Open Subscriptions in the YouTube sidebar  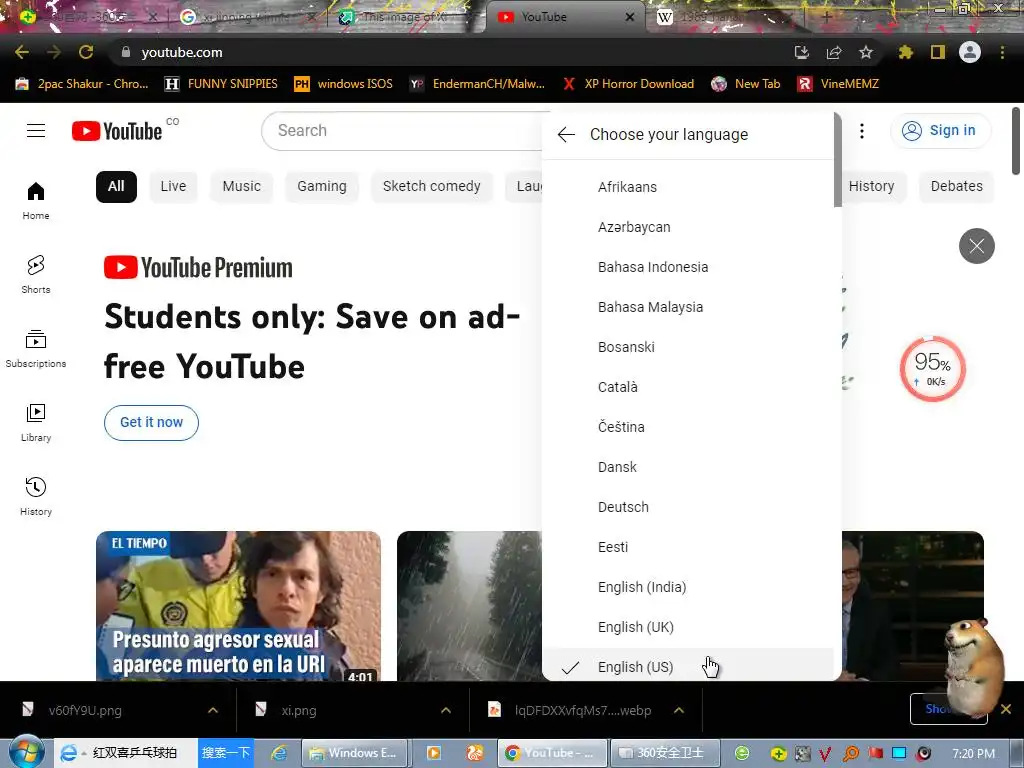tap(36, 349)
